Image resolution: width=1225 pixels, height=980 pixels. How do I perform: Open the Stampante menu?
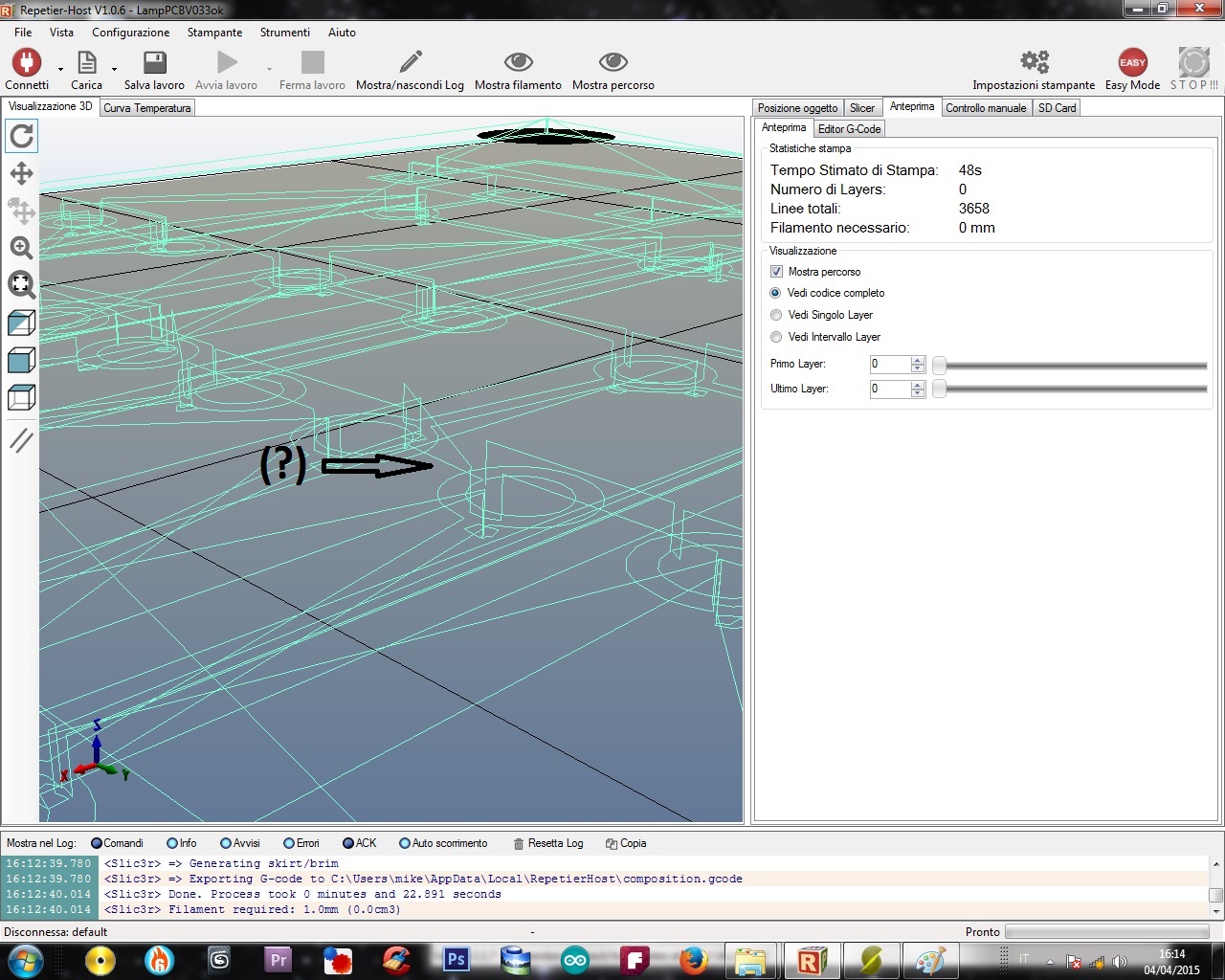pyautogui.click(x=215, y=32)
